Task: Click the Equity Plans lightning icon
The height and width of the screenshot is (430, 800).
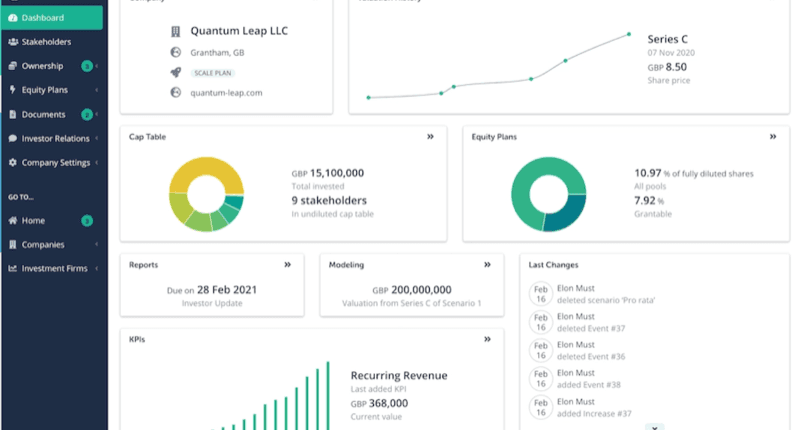Action: (x=12, y=90)
